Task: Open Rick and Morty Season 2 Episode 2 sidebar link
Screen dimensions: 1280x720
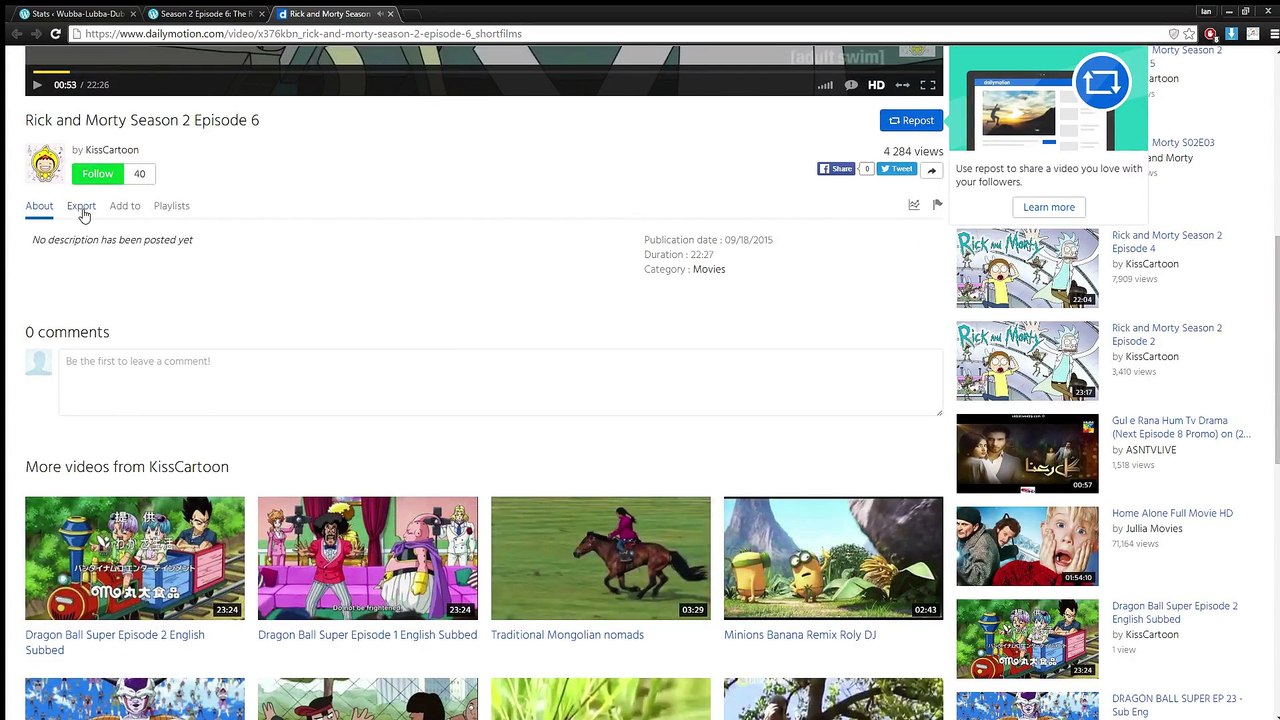Action: point(1167,334)
